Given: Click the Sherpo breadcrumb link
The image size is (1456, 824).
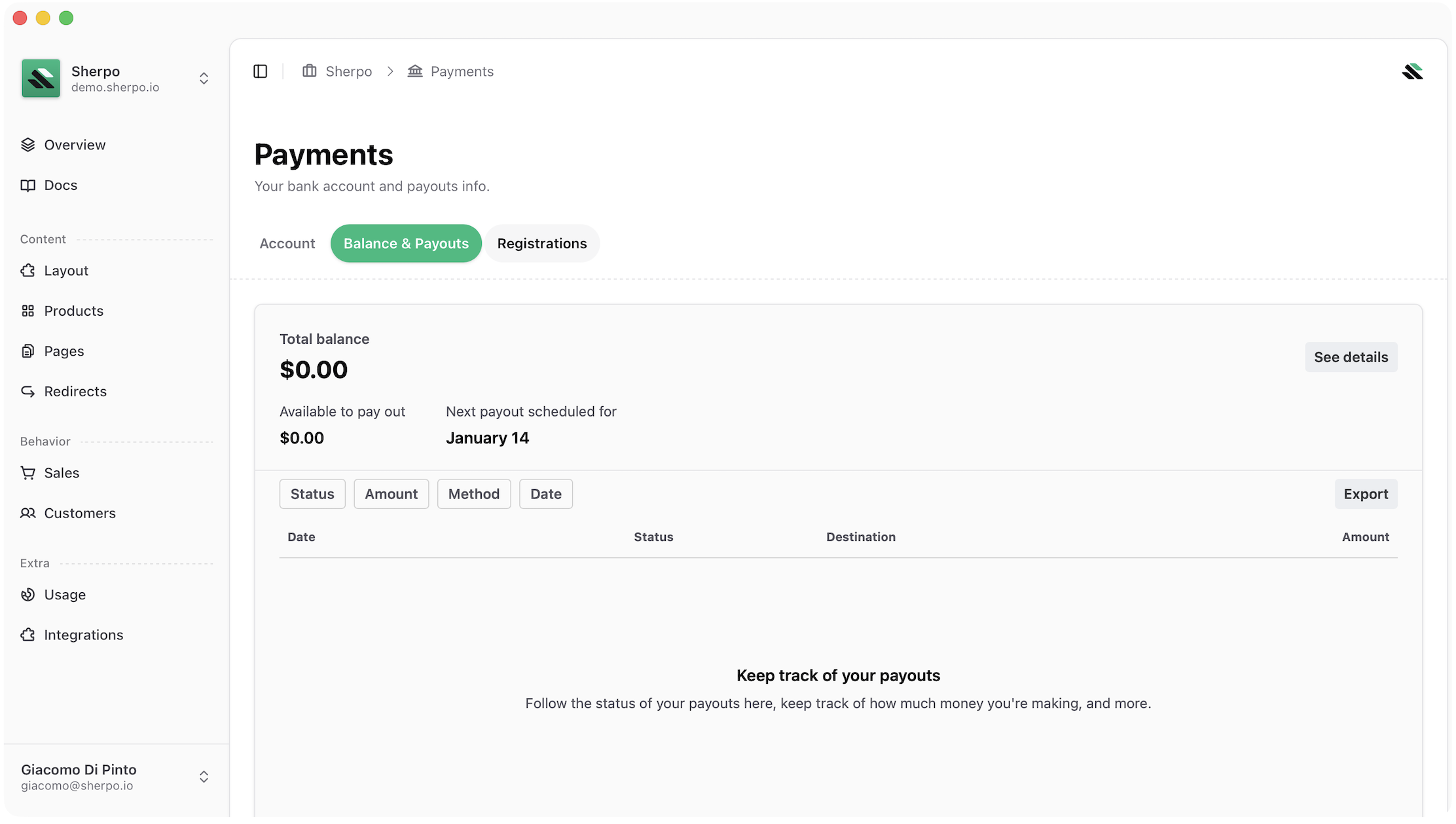Looking at the screenshot, I should click(x=348, y=71).
